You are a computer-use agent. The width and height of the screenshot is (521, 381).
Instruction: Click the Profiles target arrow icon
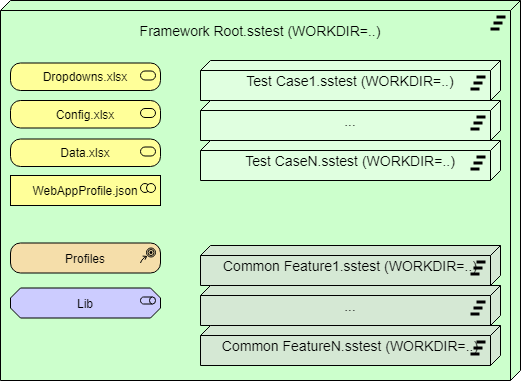click(x=148, y=255)
